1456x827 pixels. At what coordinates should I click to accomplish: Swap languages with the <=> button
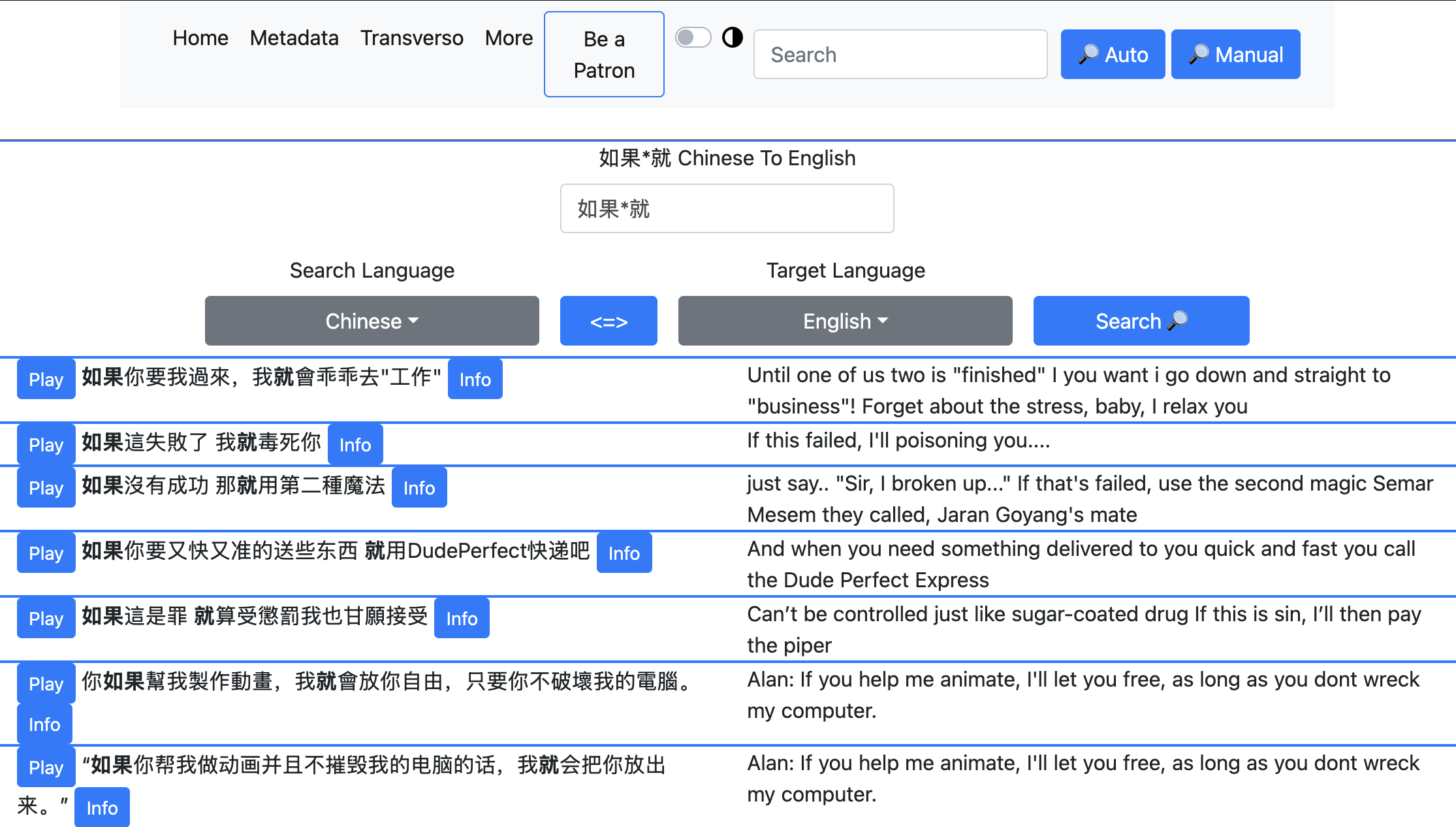pos(609,321)
